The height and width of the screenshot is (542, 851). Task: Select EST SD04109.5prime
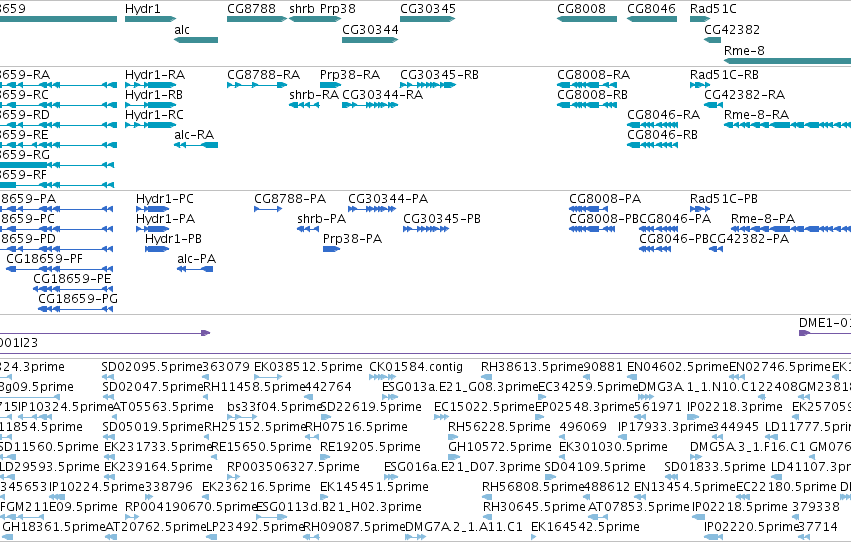(595, 468)
